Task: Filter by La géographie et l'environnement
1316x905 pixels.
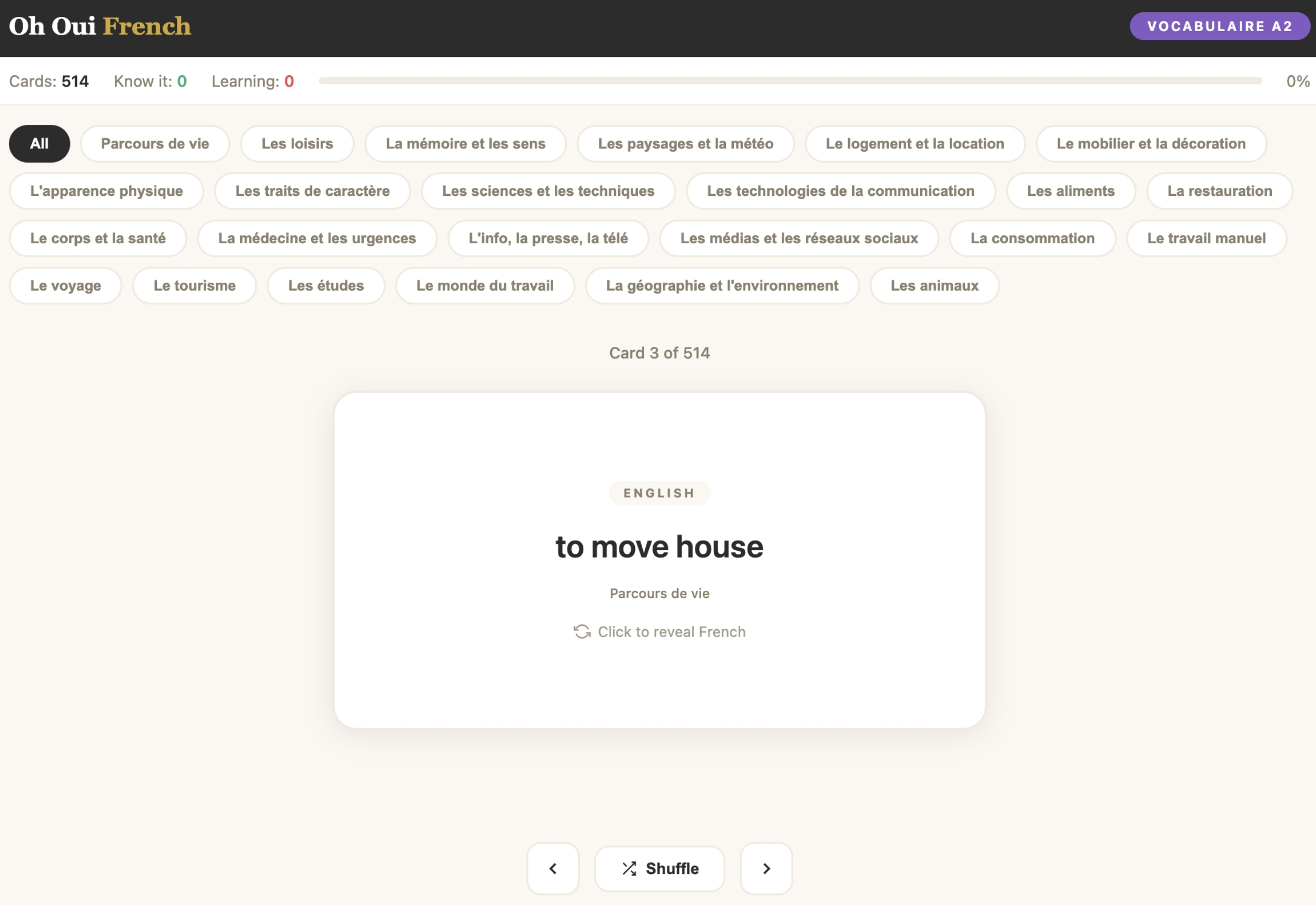Action: (722, 285)
